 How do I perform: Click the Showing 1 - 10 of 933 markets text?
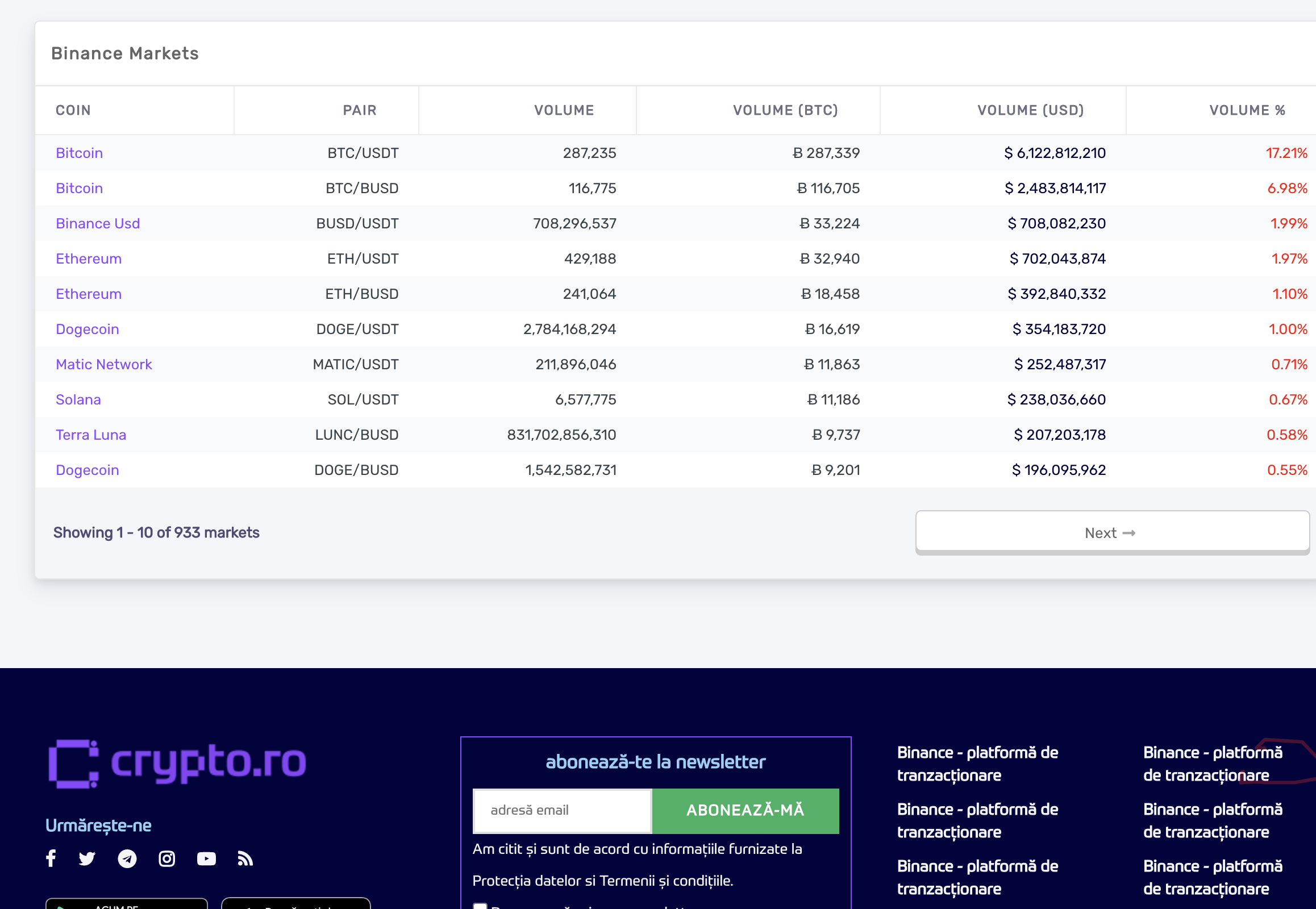click(156, 532)
